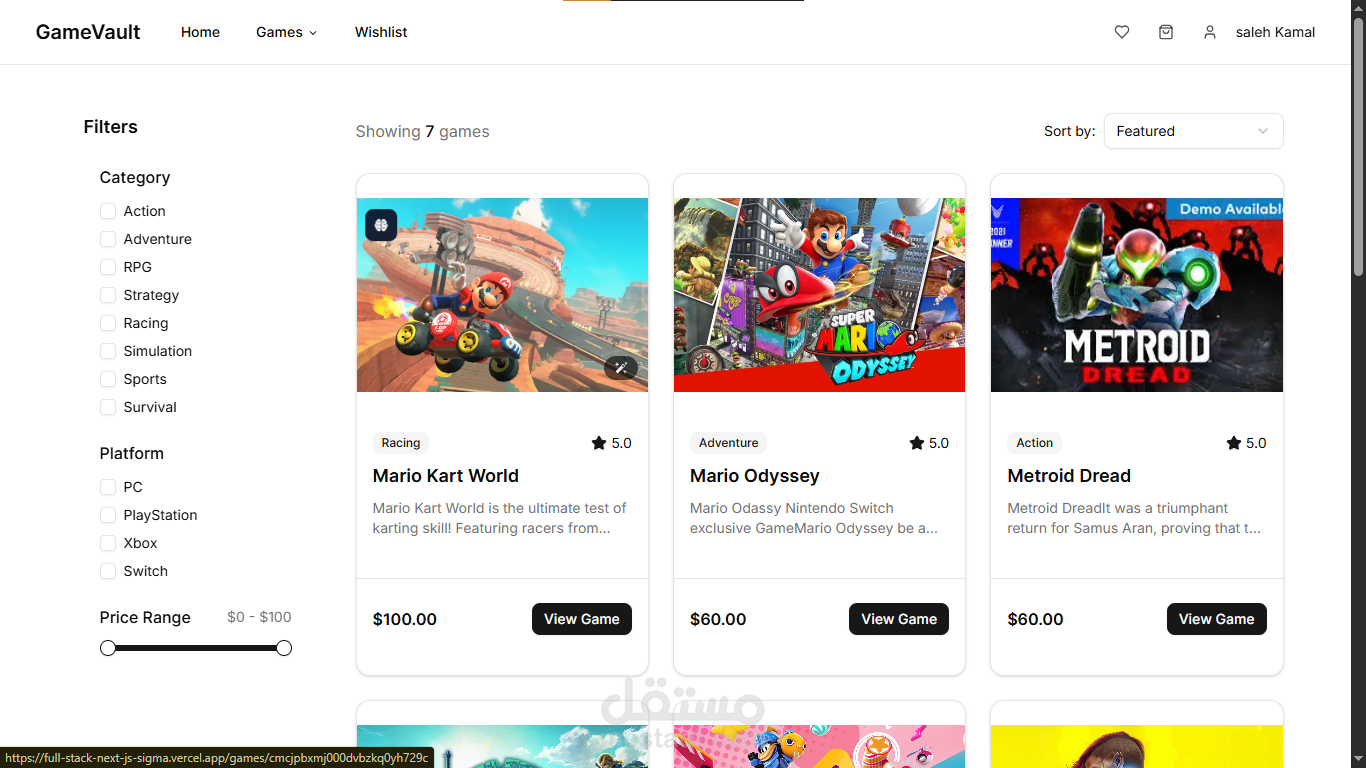The image size is (1366, 768).
Task: Tick the RPG category checkbox
Action: coord(108,267)
